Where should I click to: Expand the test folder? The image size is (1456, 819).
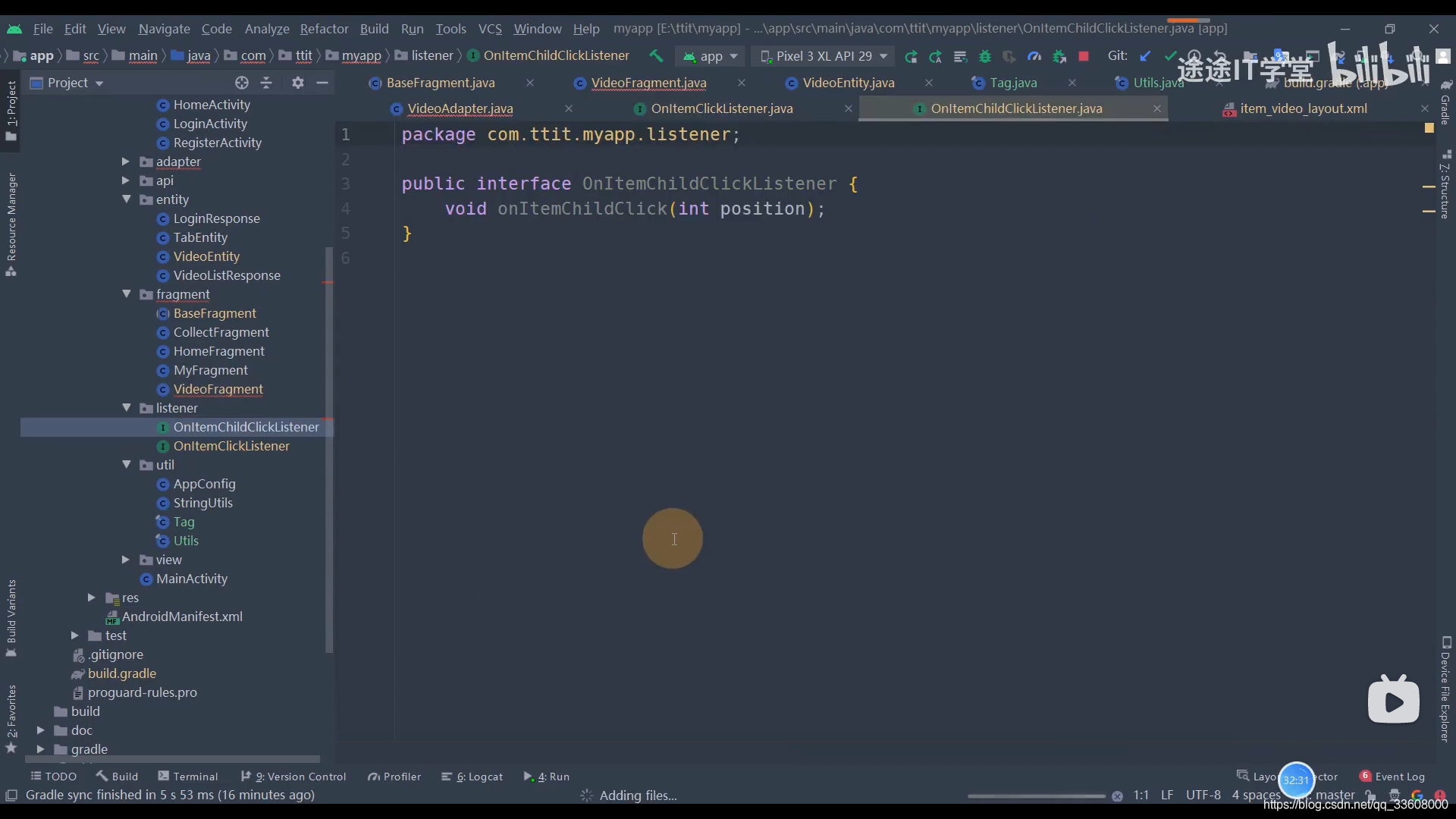coord(74,635)
